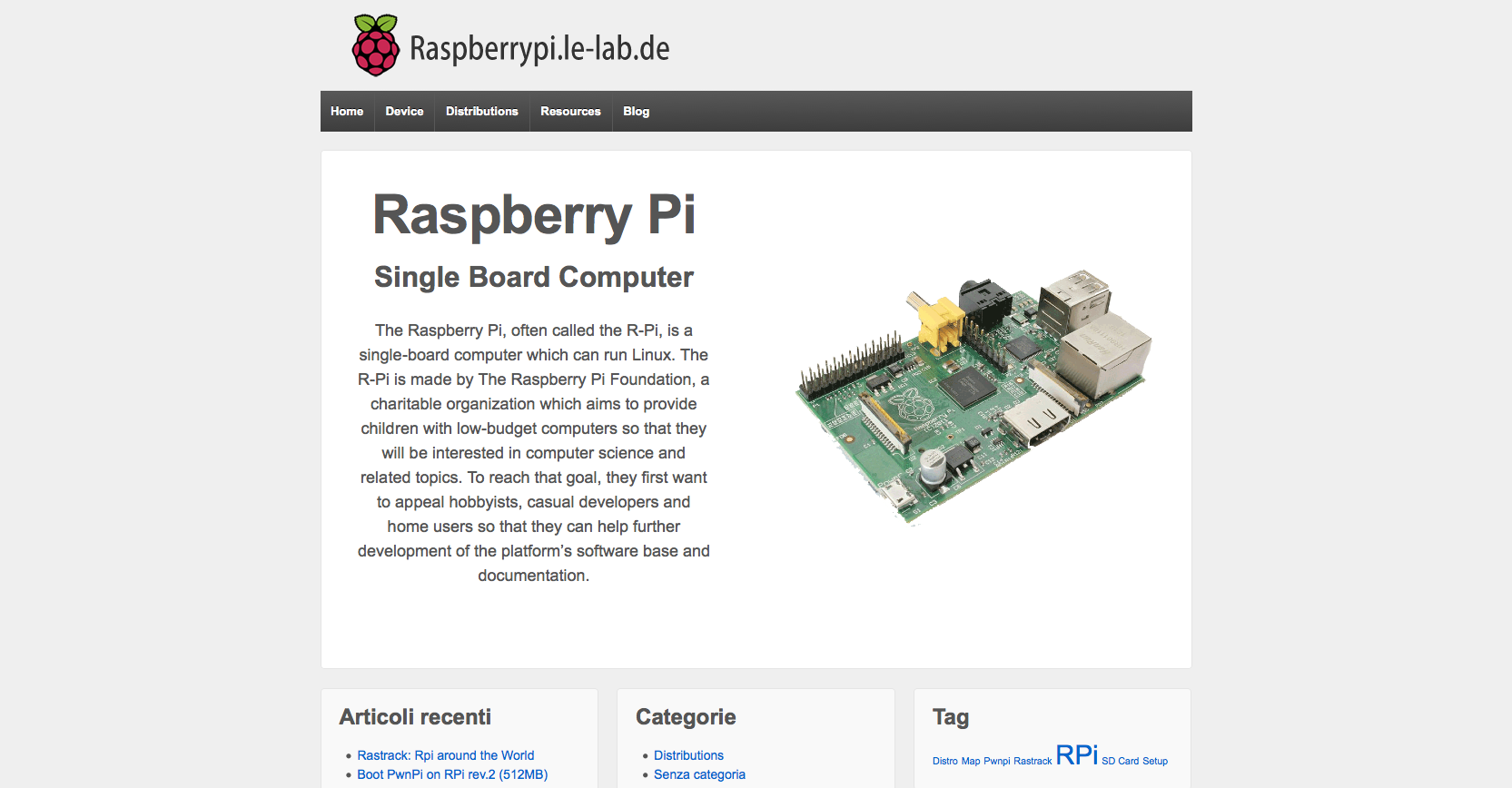Open 'Rastrack: Rpi around the World' article
The image size is (1512, 788).
coord(445,755)
